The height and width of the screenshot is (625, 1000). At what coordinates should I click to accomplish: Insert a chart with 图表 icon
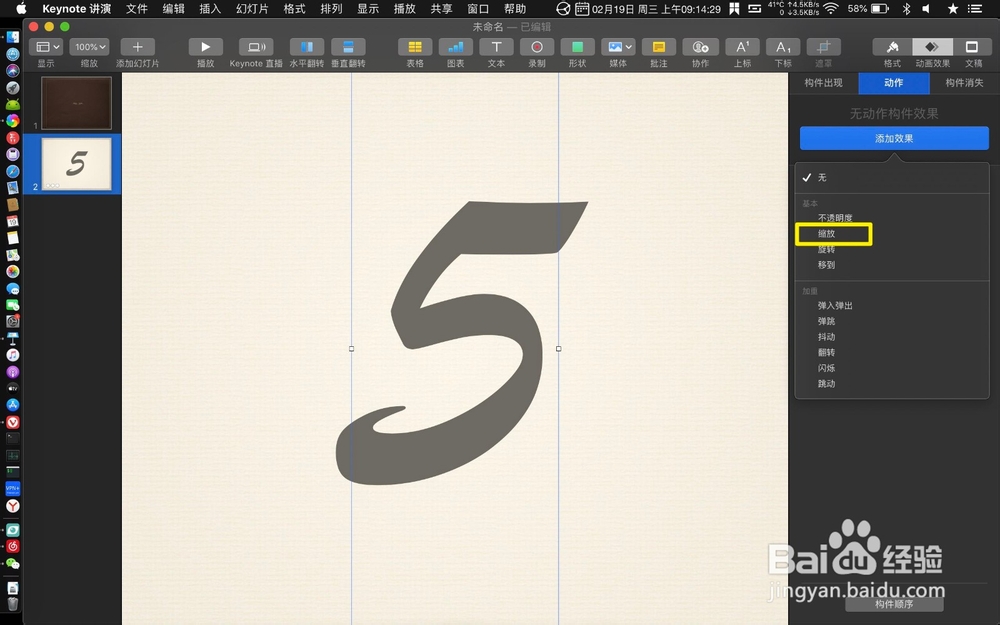click(x=455, y=47)
